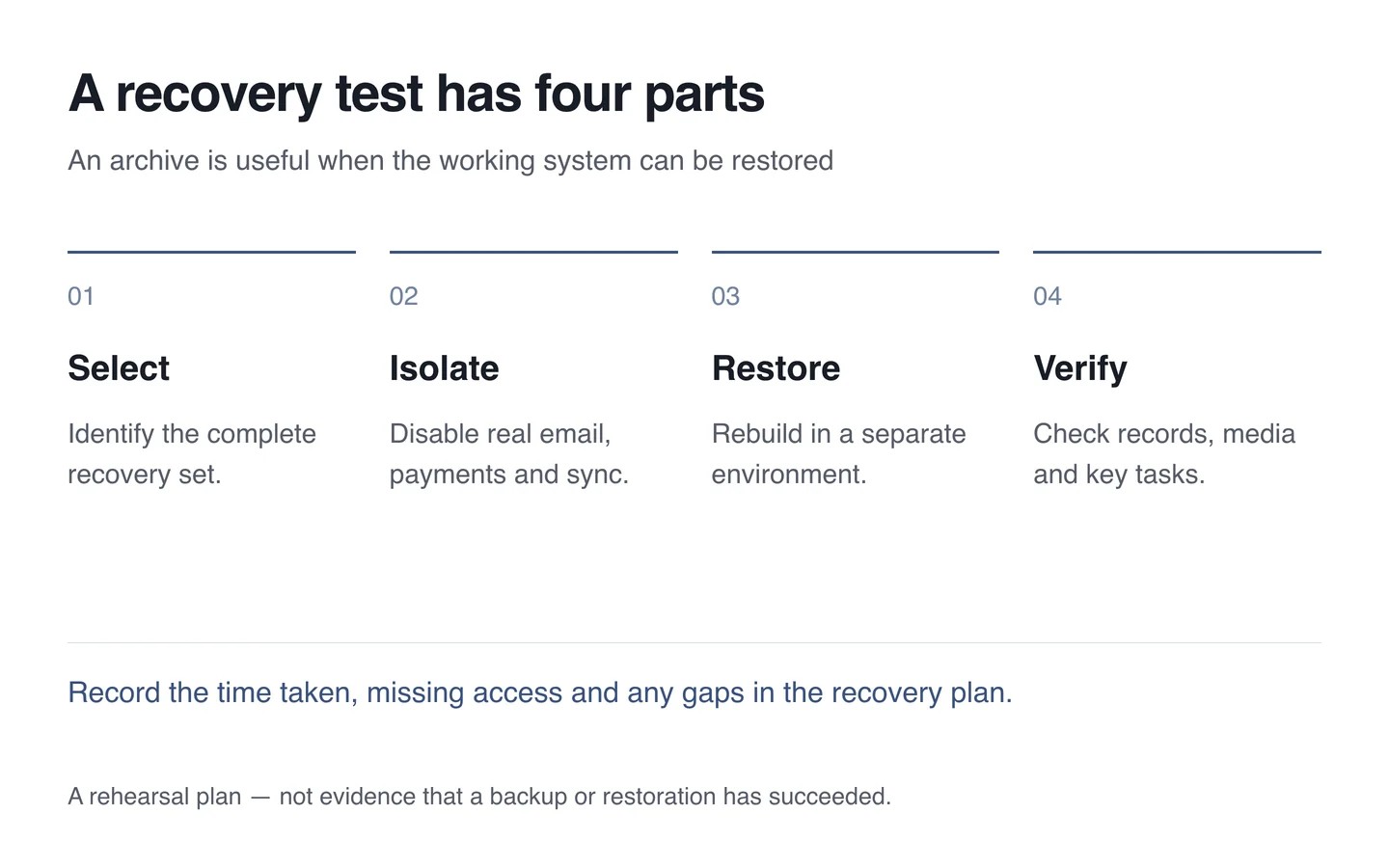Select the 'Restore' heading
1389x868 pixels.
coord(776,368)
